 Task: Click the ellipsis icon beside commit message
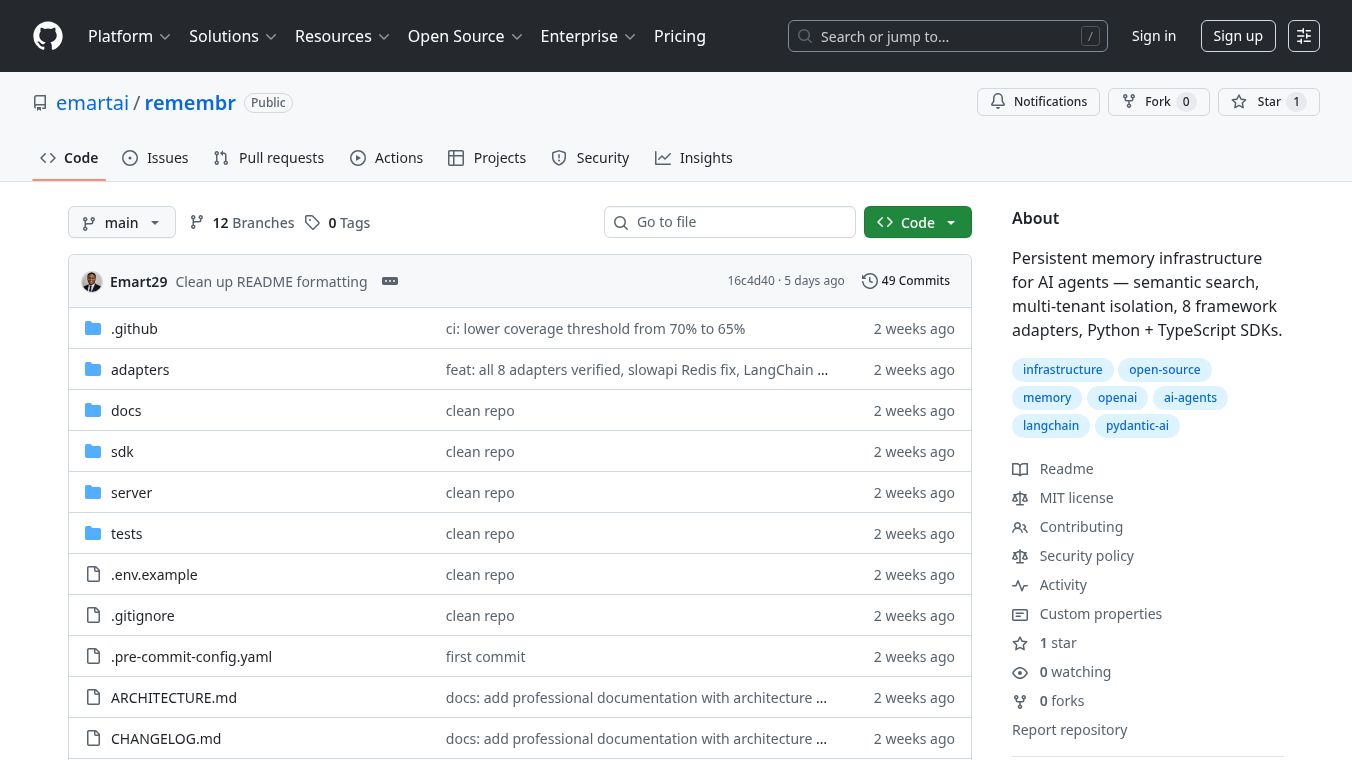(x=390, y=281)
